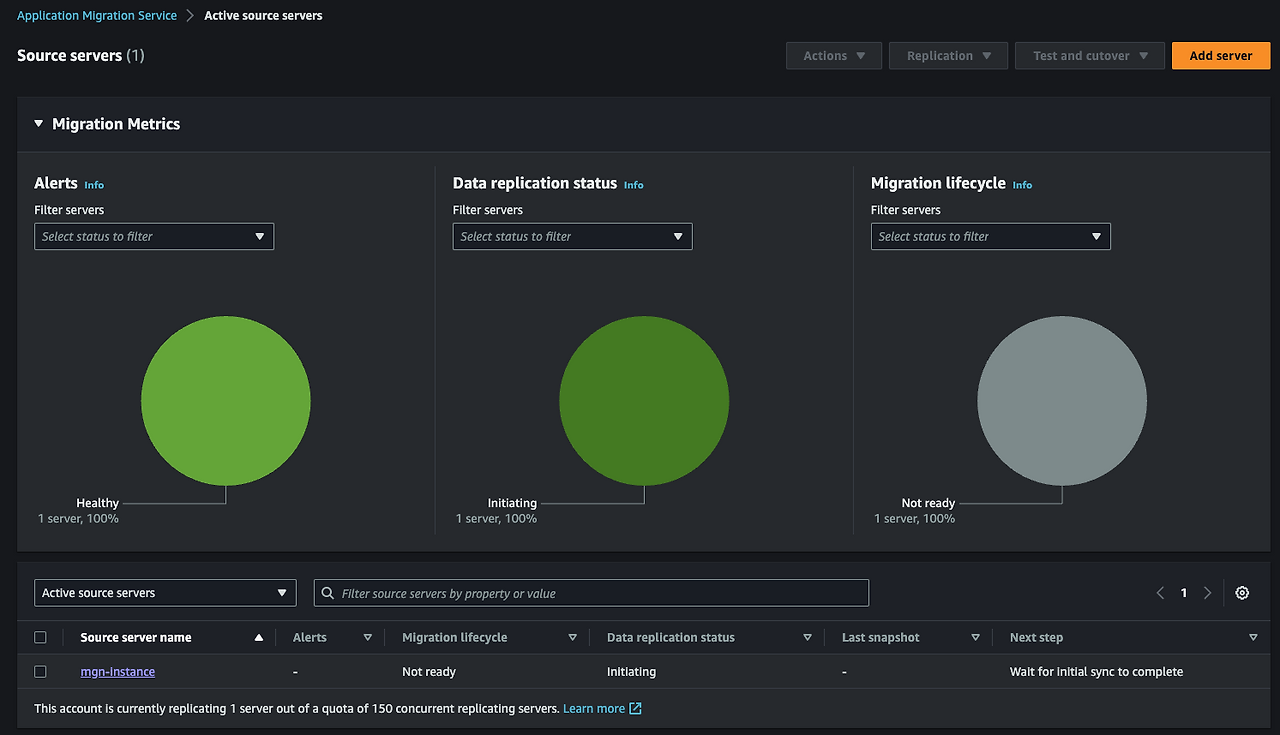Viewport: 1280px width, 735px height.
Task: Sort Migration lifecycle column arrow
Action: point(572,637)
